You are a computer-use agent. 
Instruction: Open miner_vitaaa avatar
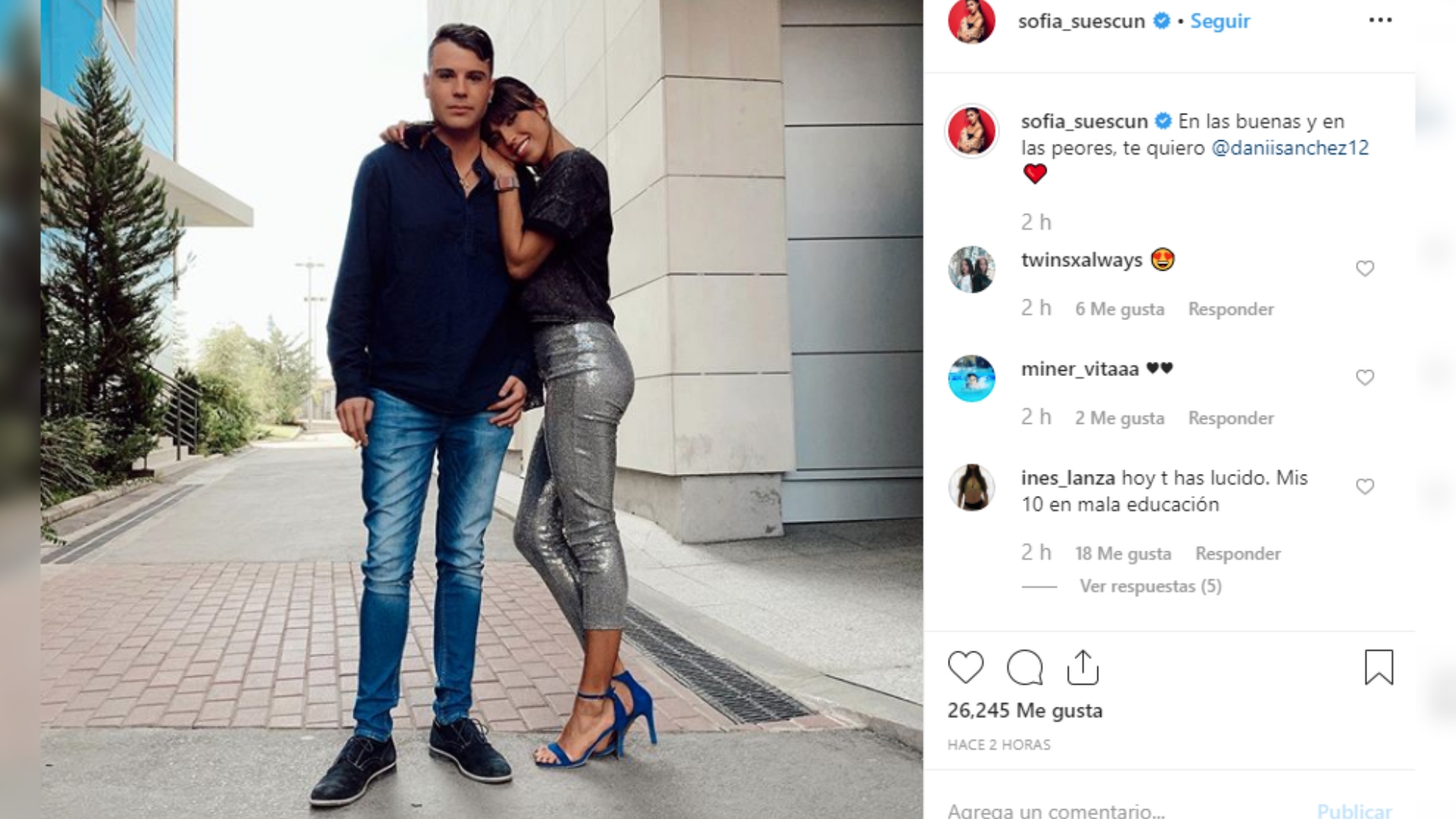(971, 378)
